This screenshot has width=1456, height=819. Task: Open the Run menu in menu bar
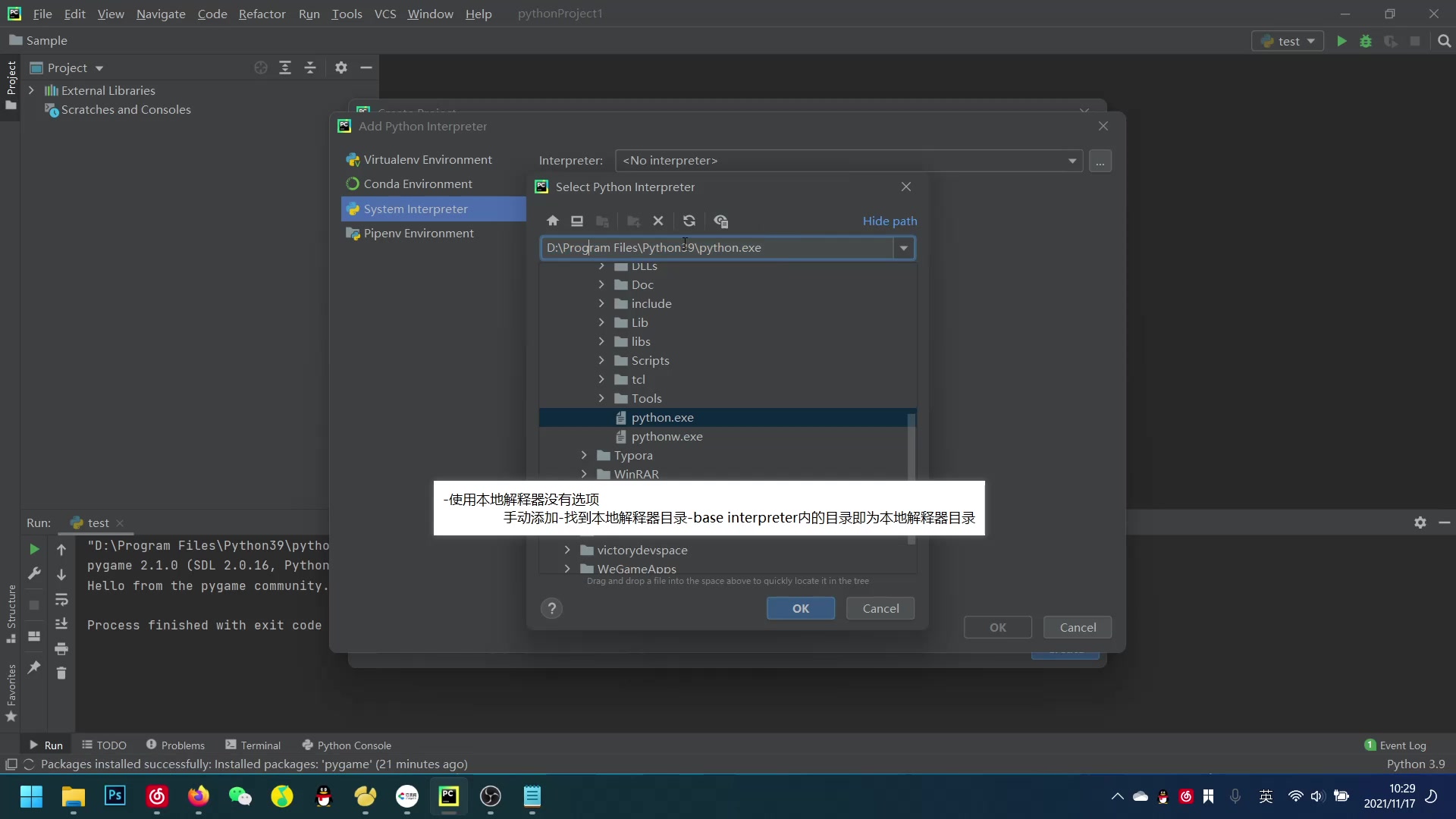coord(309,13)
